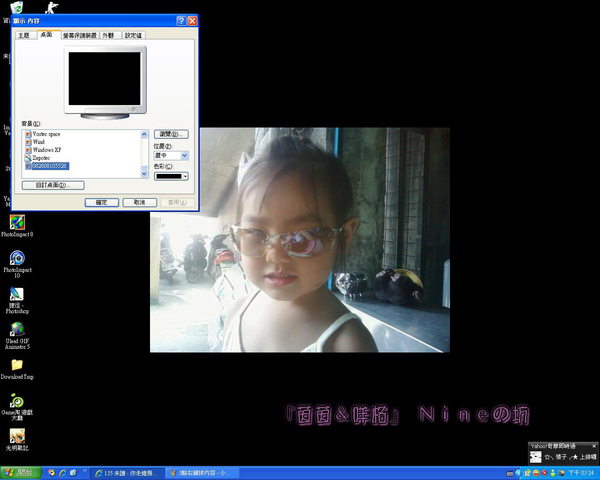
Task: Click the 瀏覽 browse button
Action: click(171, 134)
